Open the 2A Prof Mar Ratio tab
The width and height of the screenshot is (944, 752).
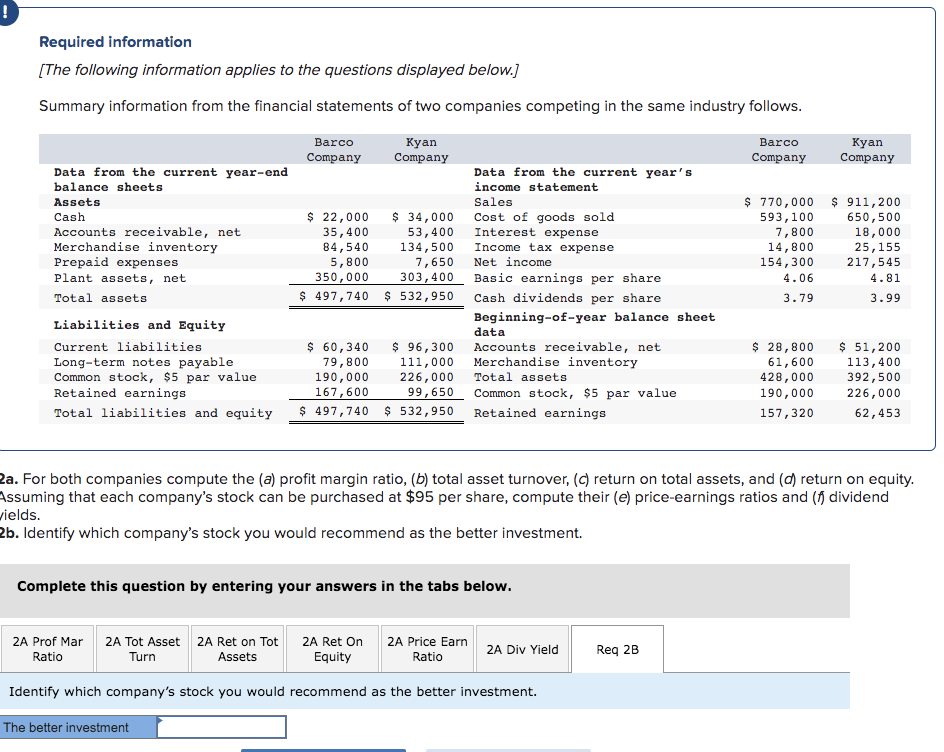pos(48,649)
